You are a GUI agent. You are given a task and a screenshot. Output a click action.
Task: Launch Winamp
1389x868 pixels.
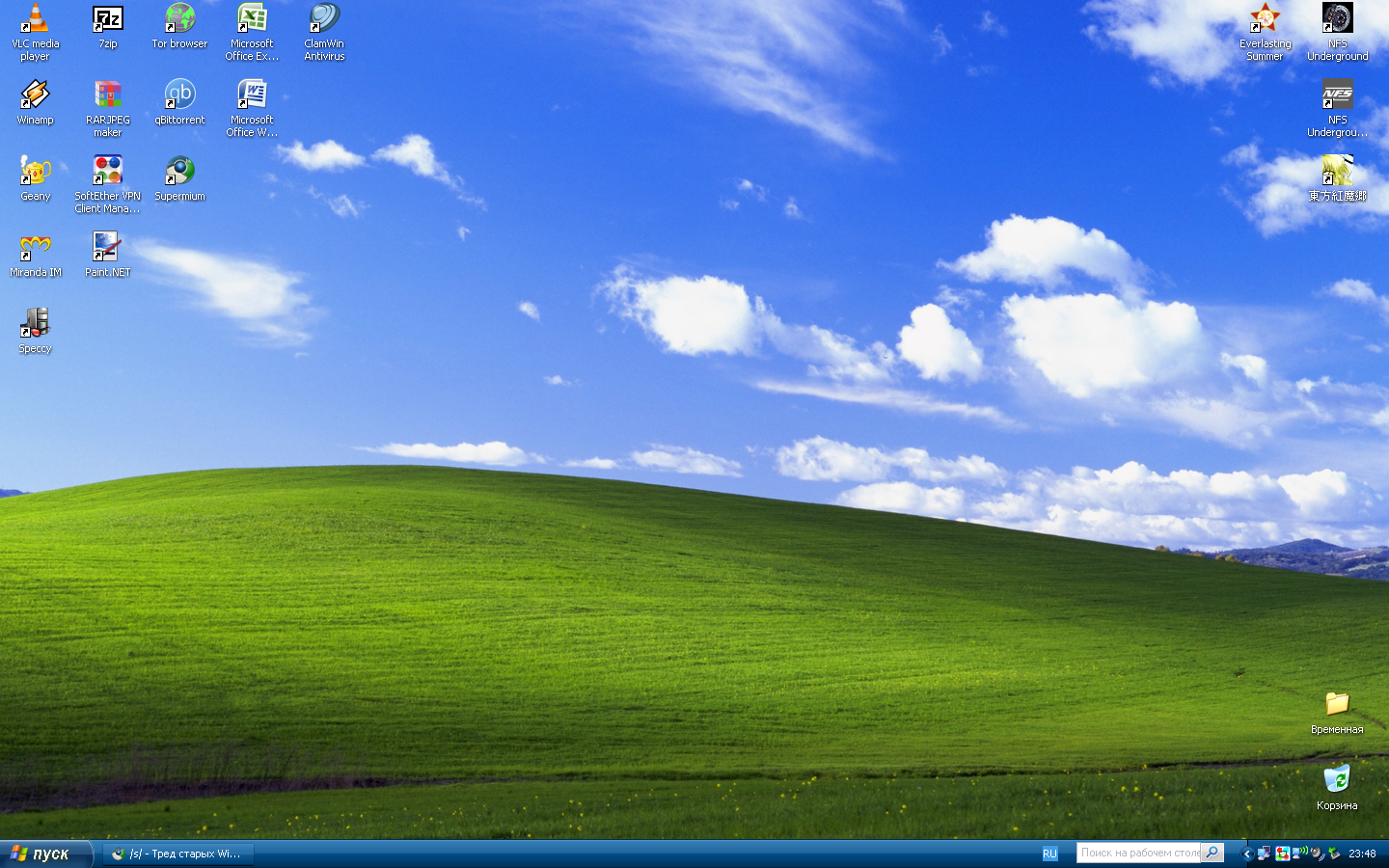pos(35,96)
